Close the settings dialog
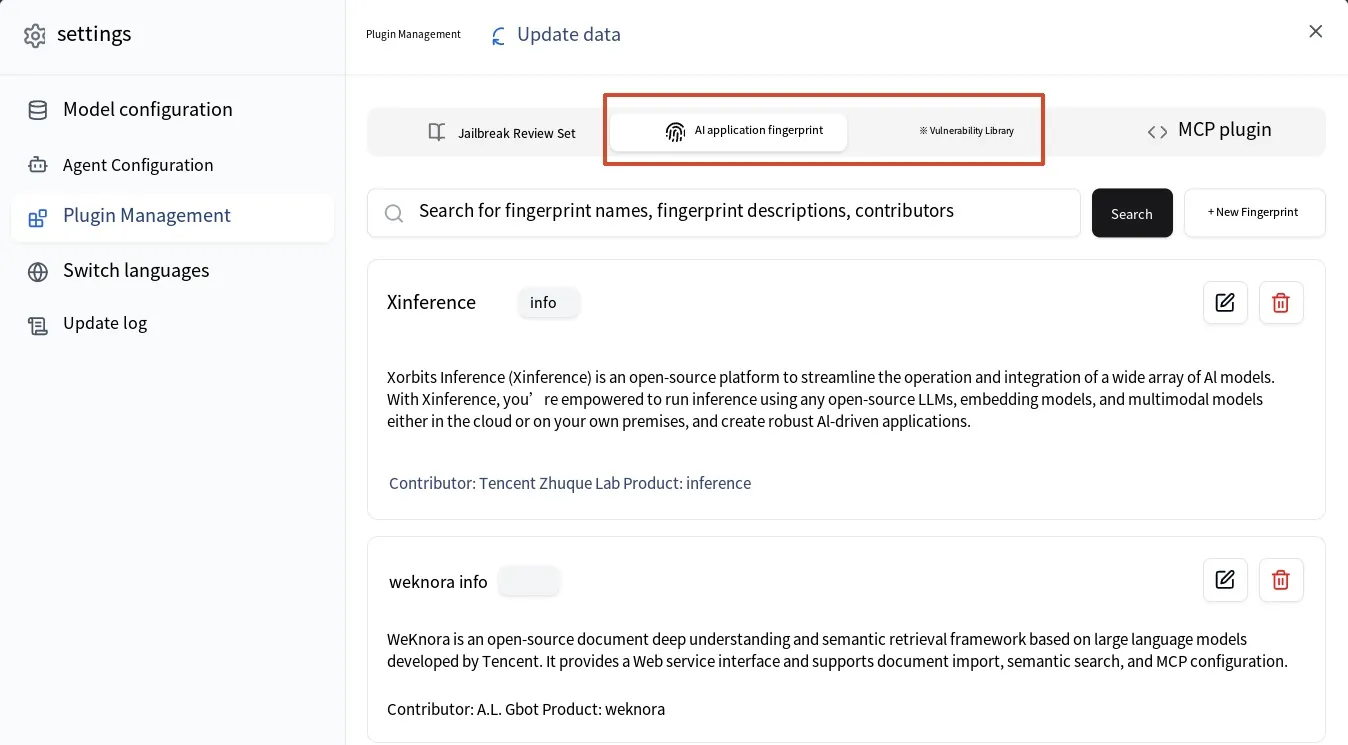 point(1316,32)
